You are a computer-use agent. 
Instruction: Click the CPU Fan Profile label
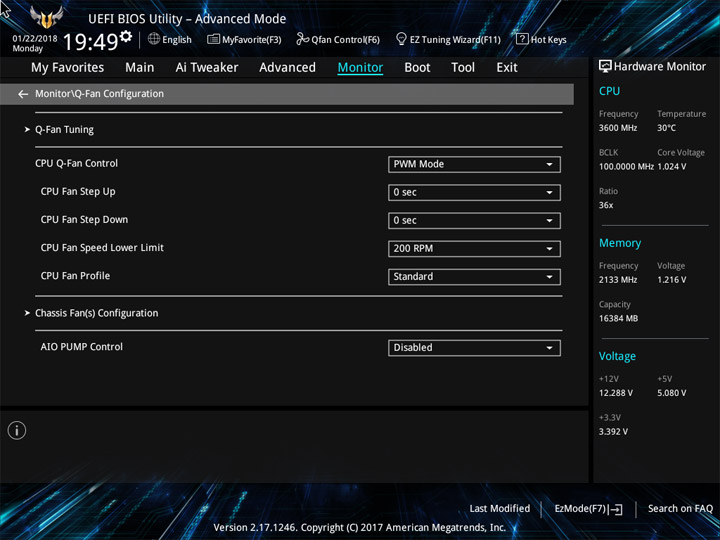coord(75,276)
